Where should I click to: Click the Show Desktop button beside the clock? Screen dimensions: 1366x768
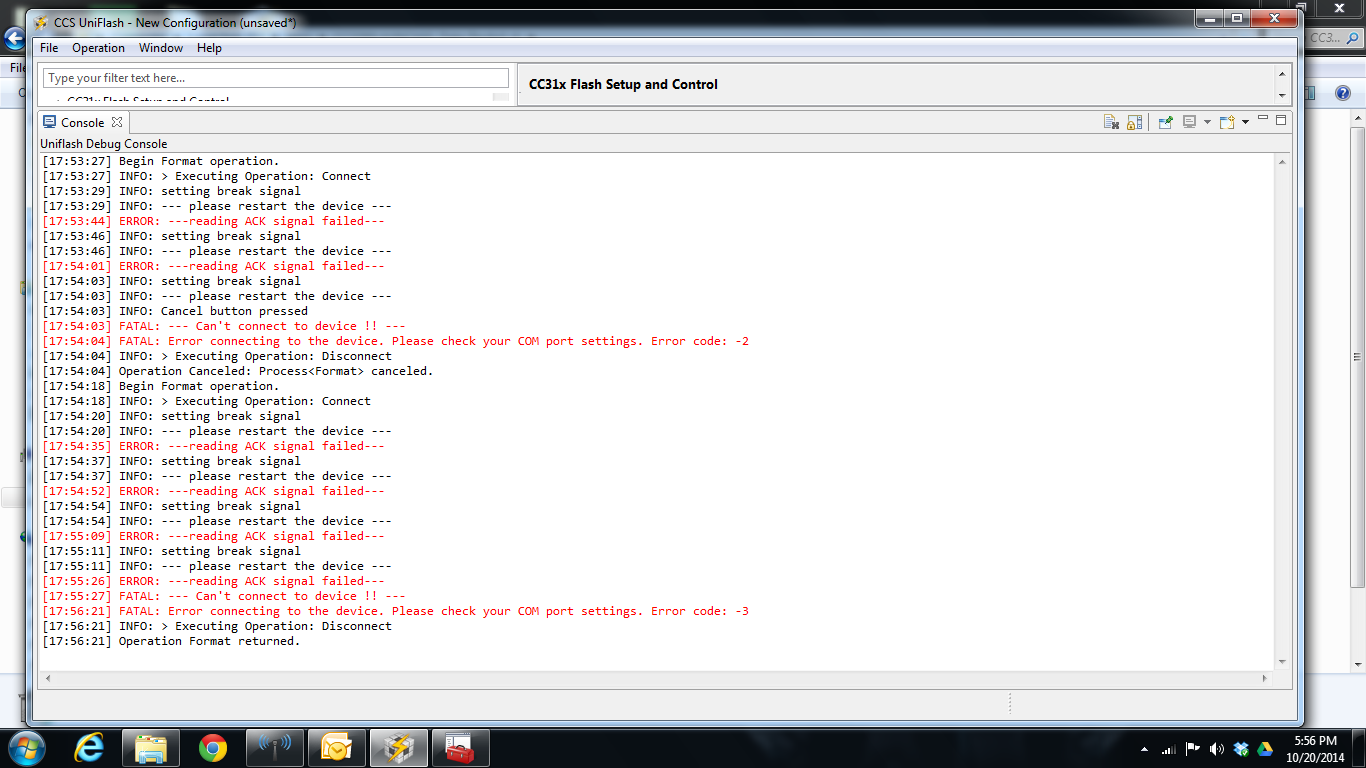click(1359, 748)
